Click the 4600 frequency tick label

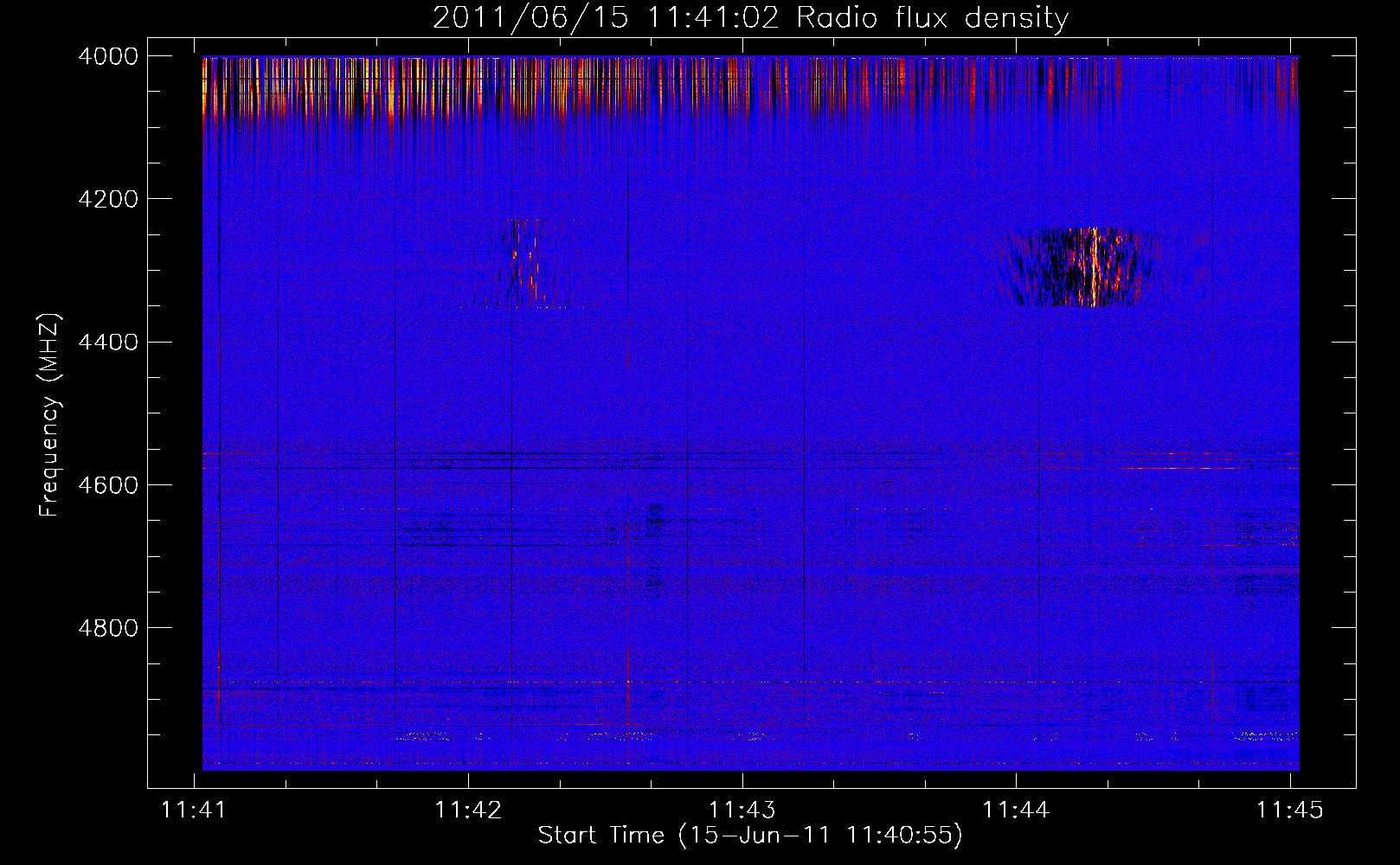pos(108,484)
